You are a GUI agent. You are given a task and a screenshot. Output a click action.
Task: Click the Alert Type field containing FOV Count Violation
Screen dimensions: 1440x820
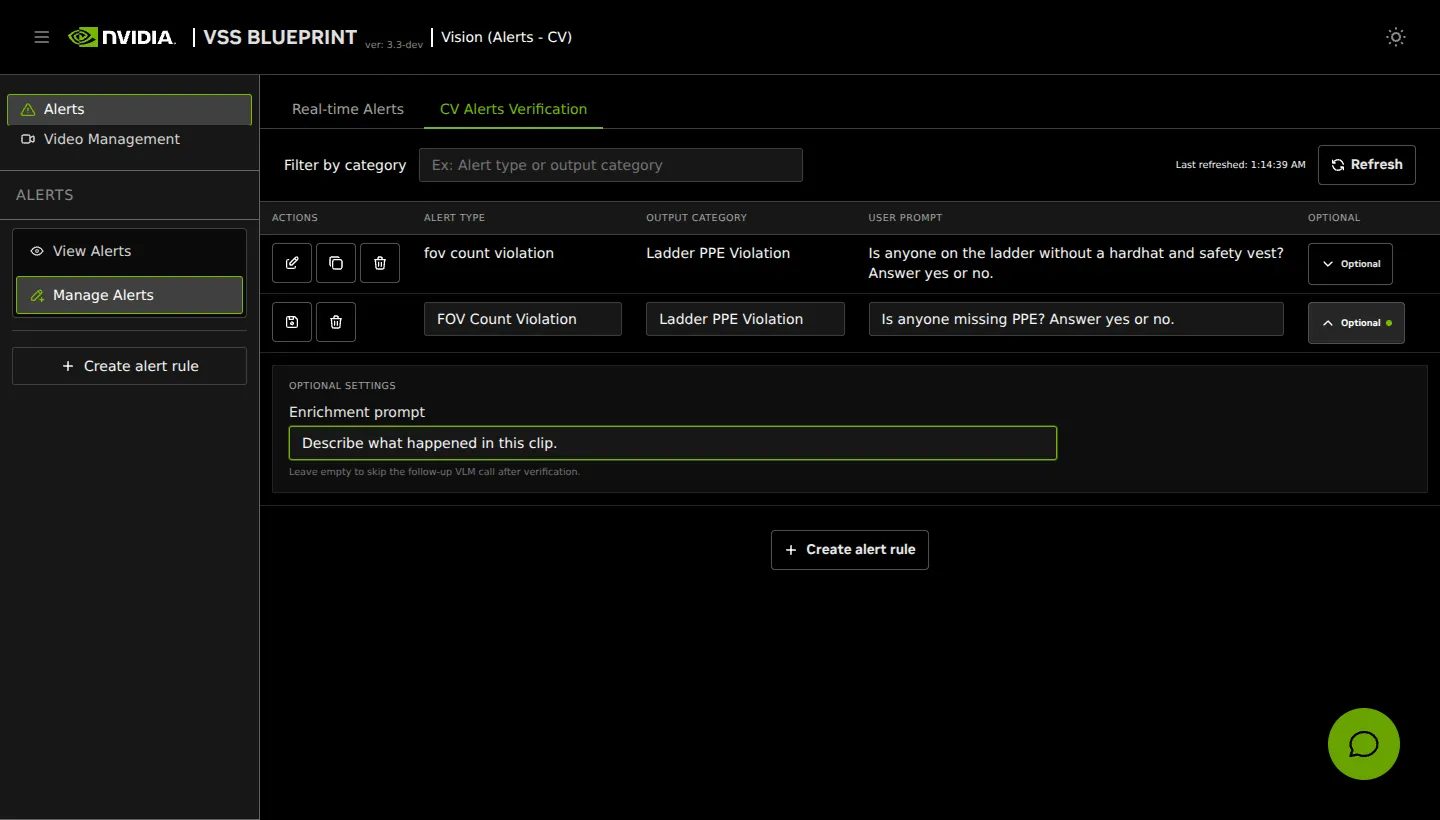point(523,319)
